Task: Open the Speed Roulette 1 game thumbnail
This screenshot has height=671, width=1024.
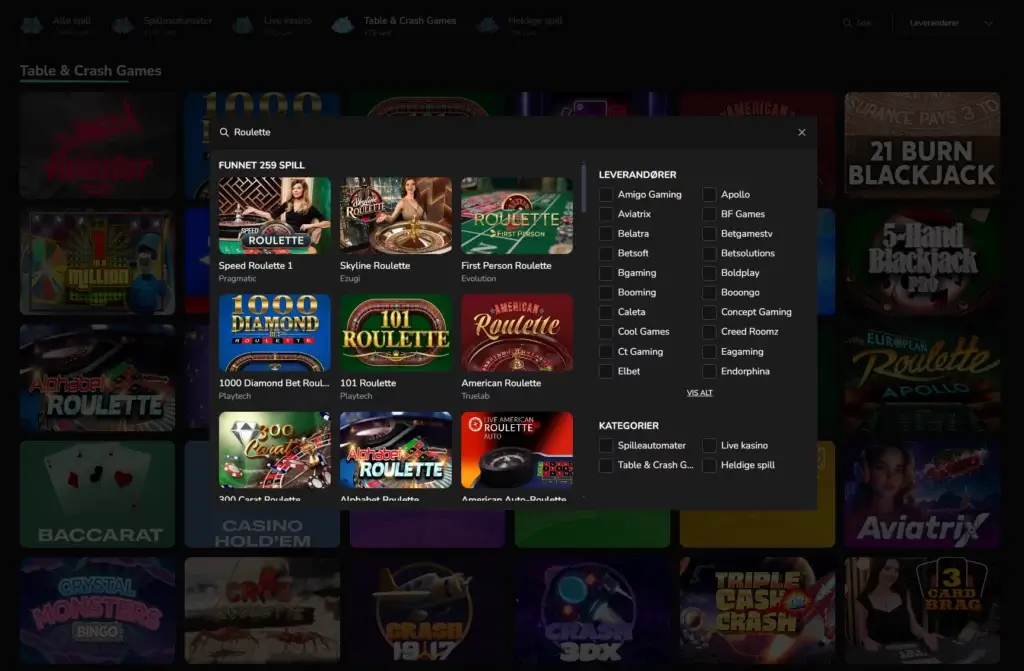Action: point(274,216)
